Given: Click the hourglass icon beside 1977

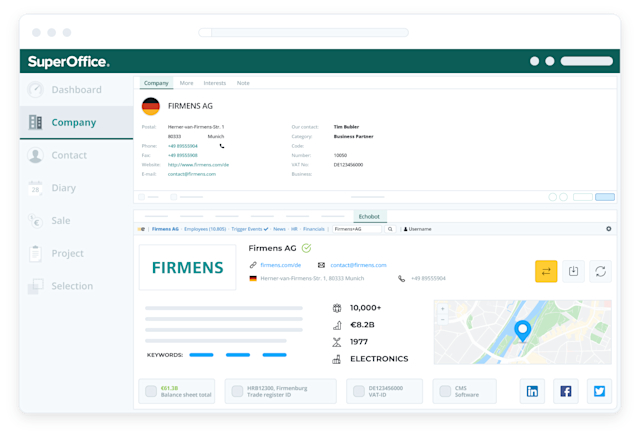Looking at the screenshot, I should pos(337,342).
